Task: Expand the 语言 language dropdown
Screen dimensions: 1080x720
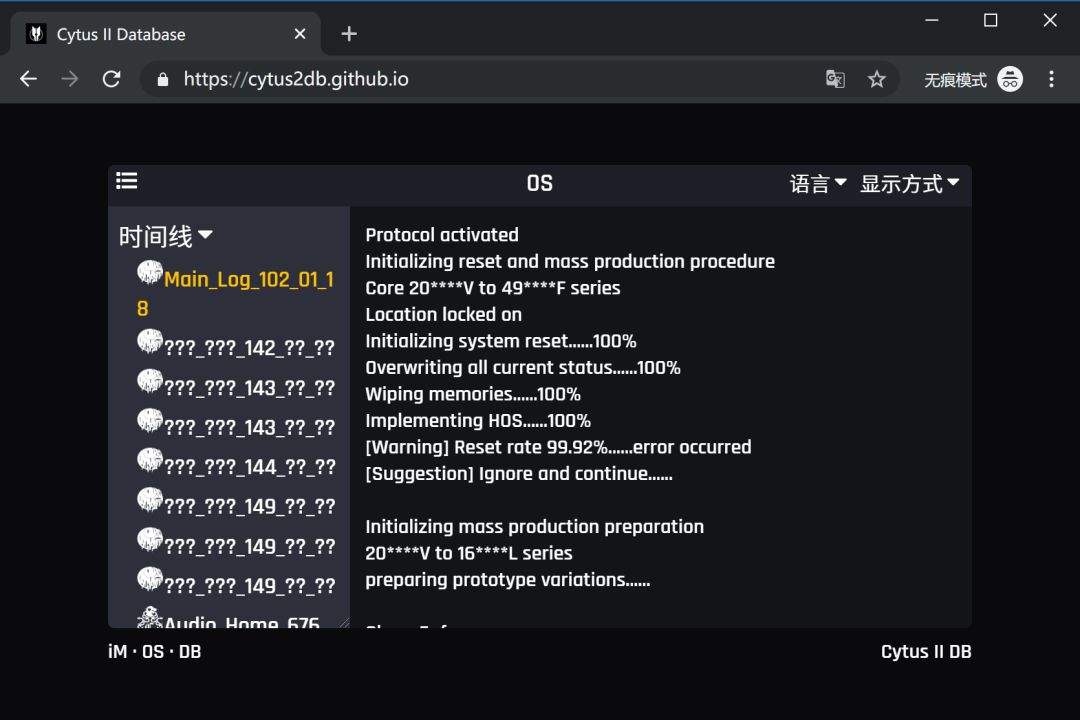Action: (x=818, y=184)
